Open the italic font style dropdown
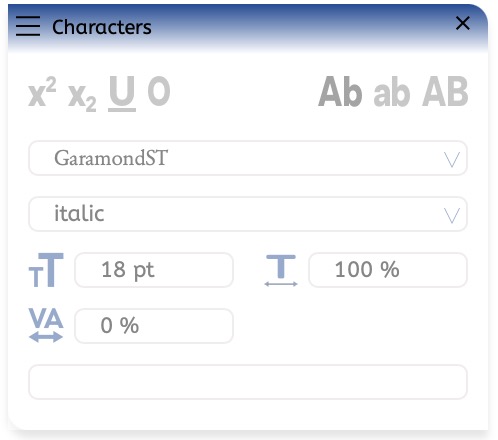 [248, 214]
